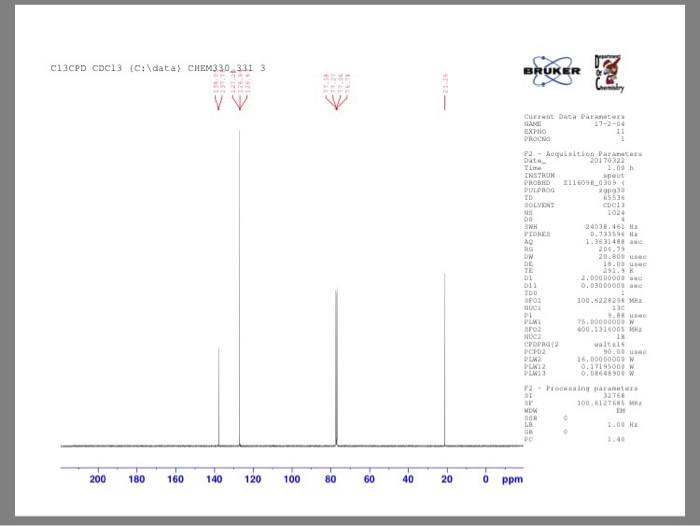Click the SFO1 value '100.6228298'

click(x=600, y=301)
